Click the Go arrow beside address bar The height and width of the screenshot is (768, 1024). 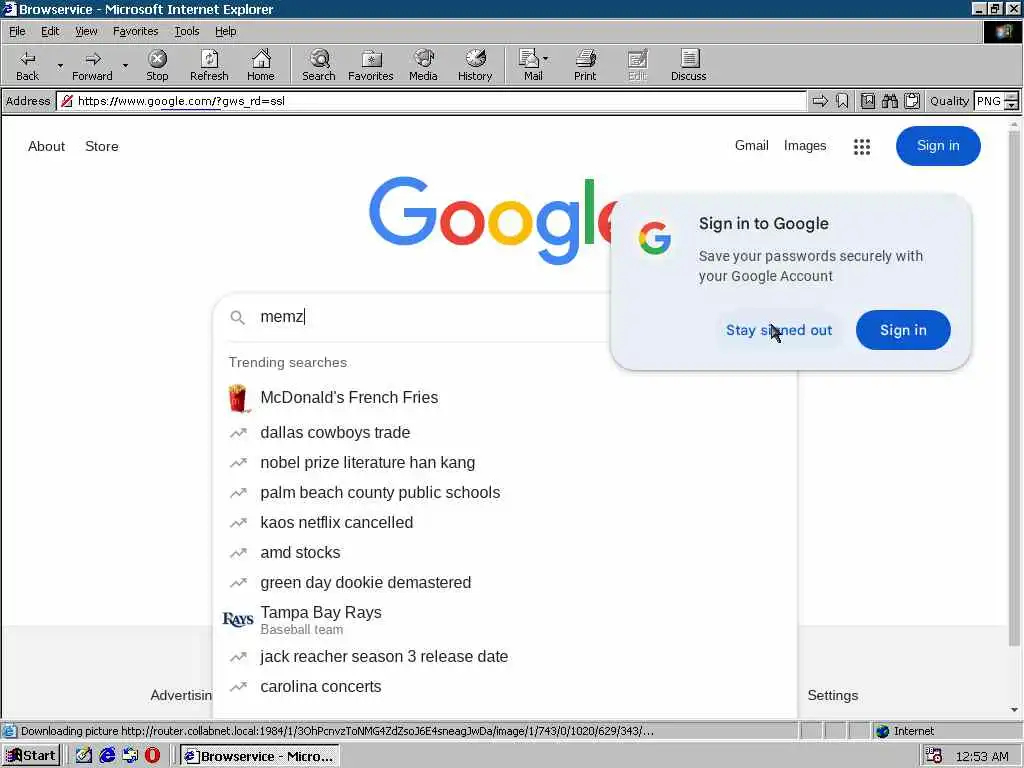[820, 101]
